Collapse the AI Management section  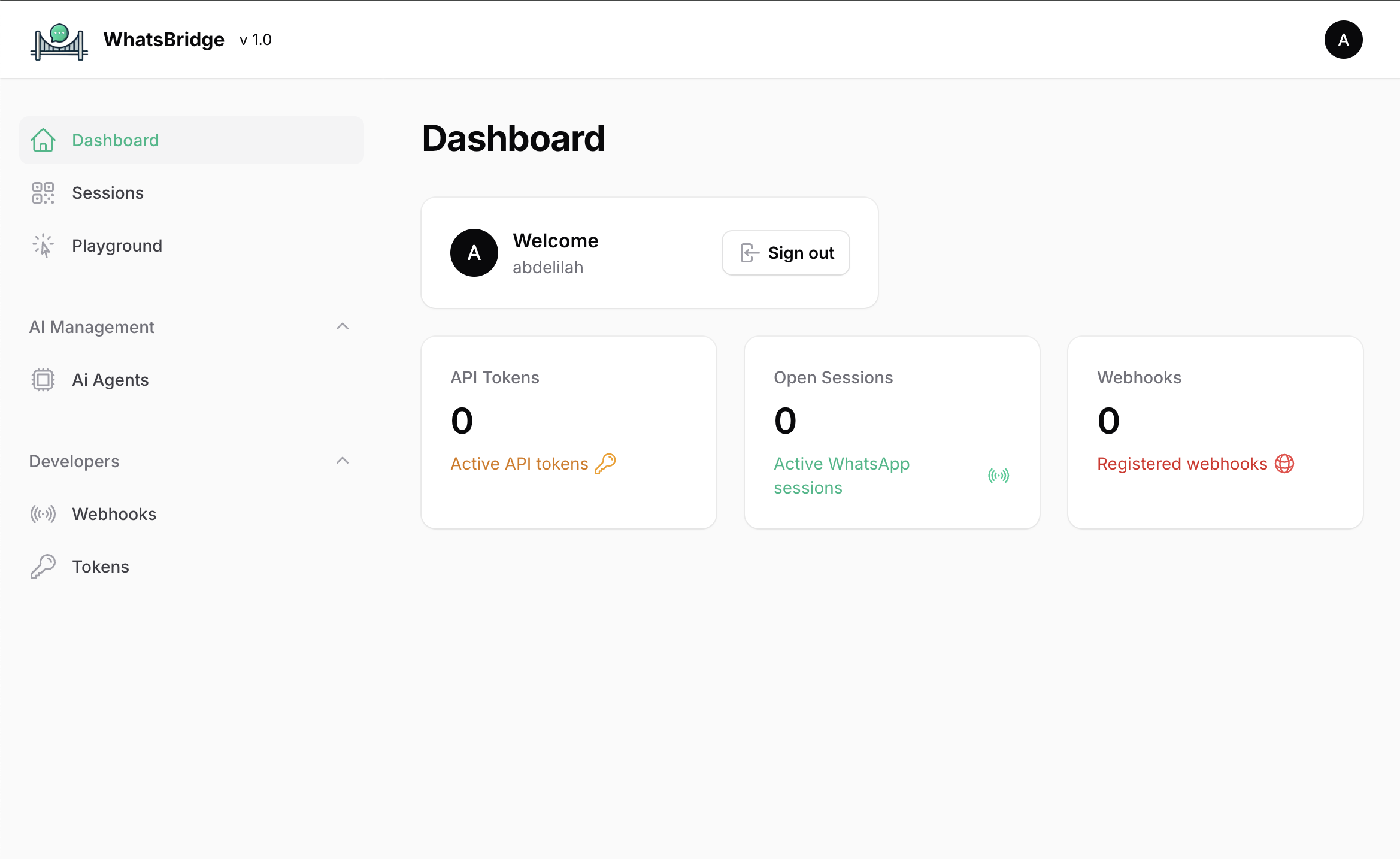click(x=343, y=326)
